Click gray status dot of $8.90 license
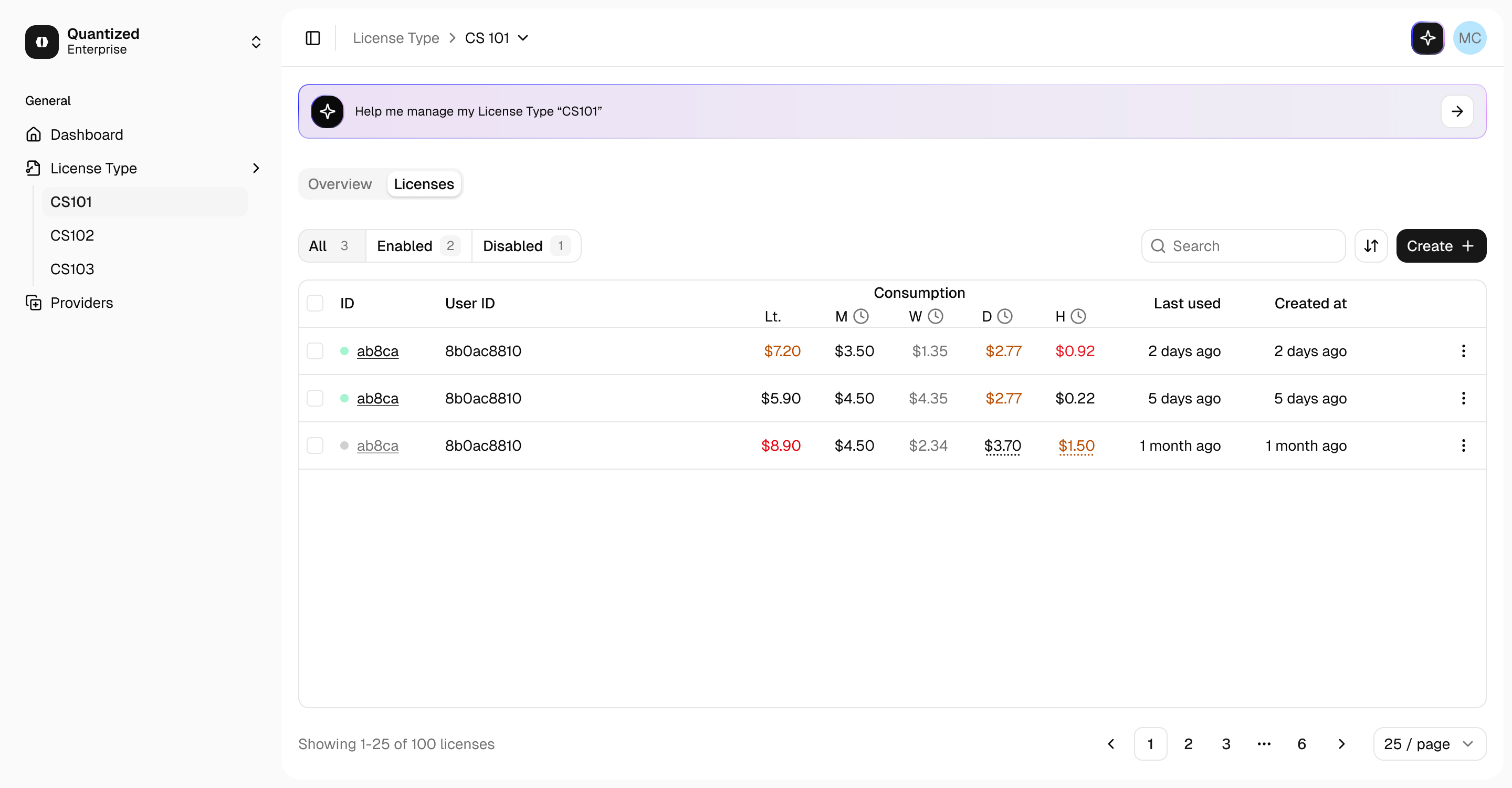Image resolution: width=1512 pixels, height=788 pixels. coord(344,445)
